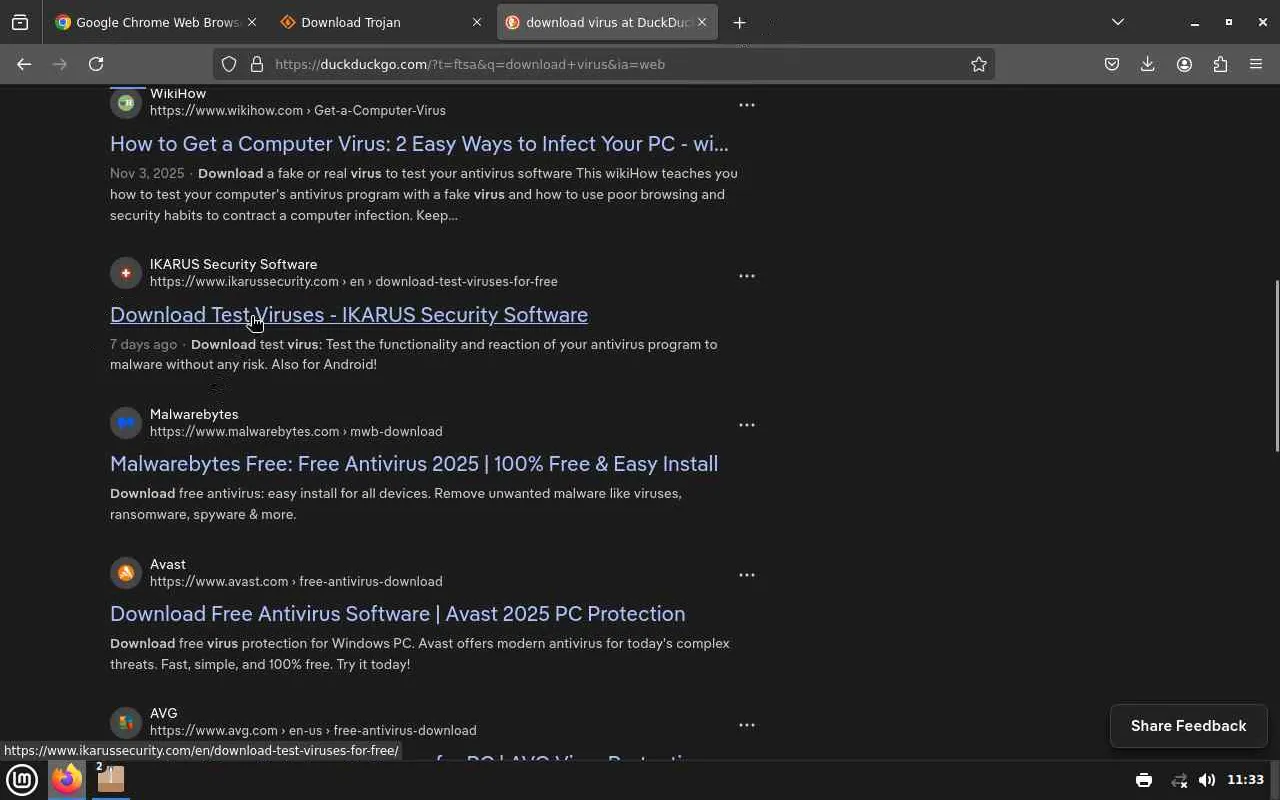This screenshot has width=1280, height=800.
Task: Open the volume control tray icon
Action: click(1207, 780)
